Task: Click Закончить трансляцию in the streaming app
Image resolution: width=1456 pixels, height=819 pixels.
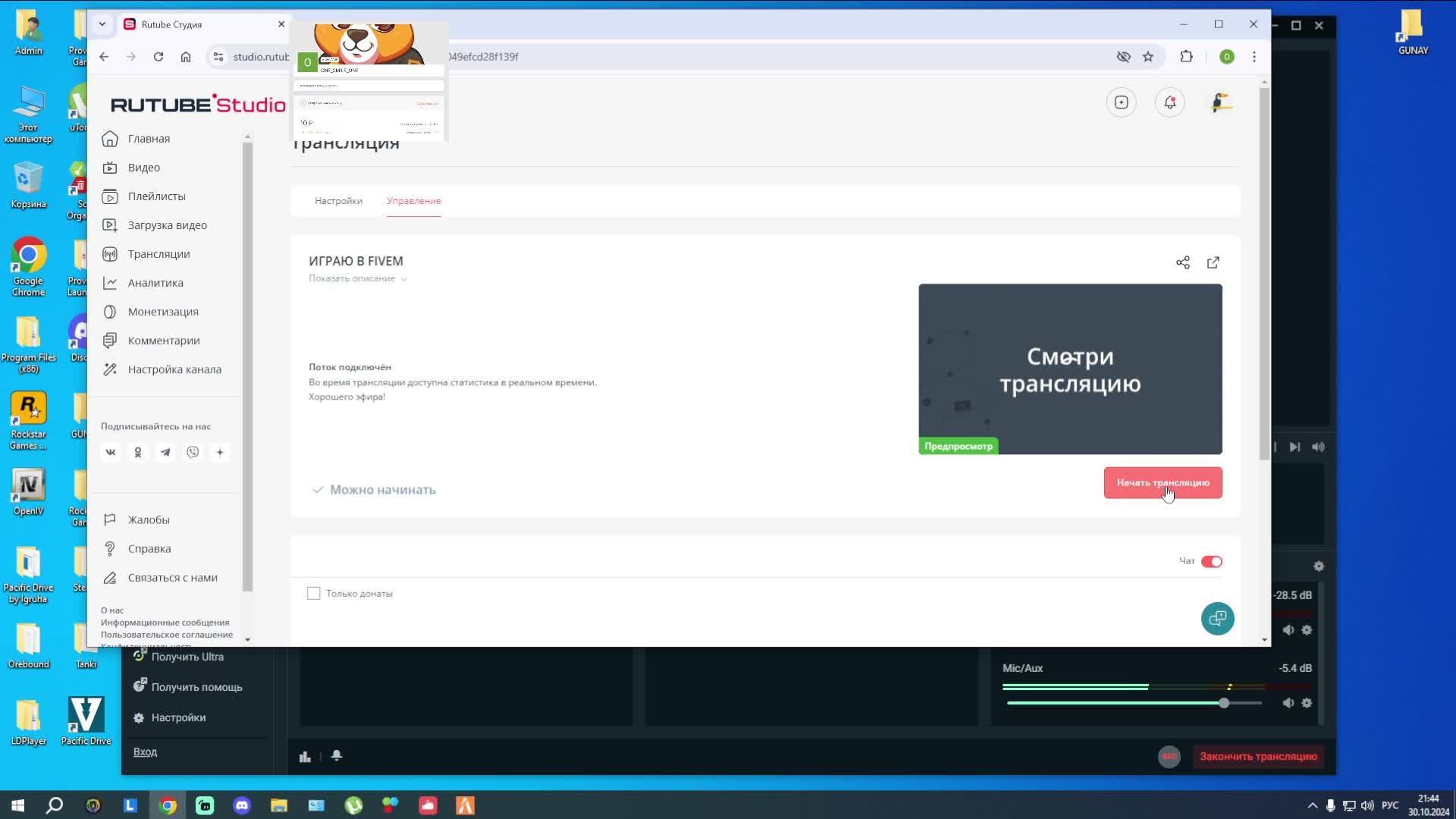Action: point(1257,757)
